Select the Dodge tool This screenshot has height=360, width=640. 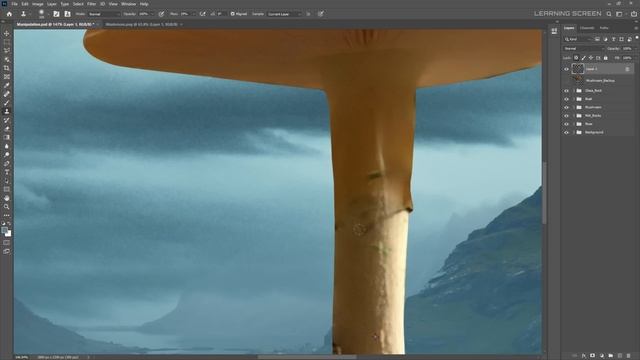7,155
